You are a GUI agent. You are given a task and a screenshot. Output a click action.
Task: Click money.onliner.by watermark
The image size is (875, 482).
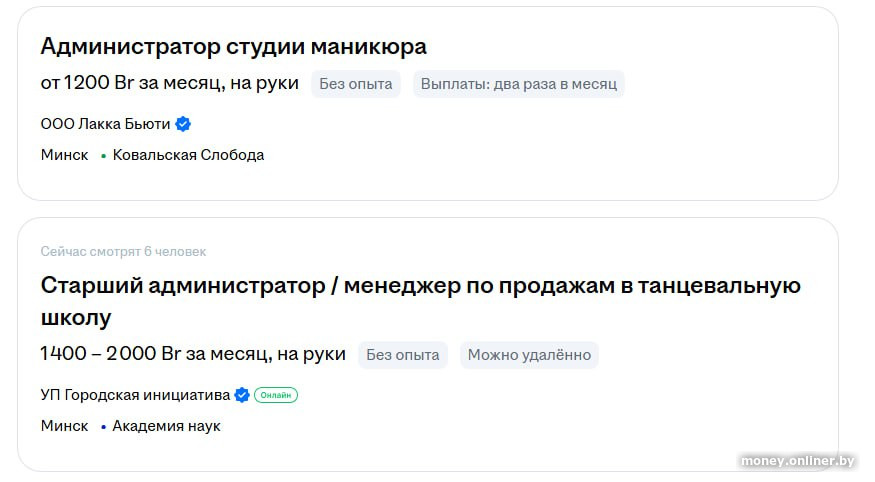pyautogui.click(x=797, y=460)
